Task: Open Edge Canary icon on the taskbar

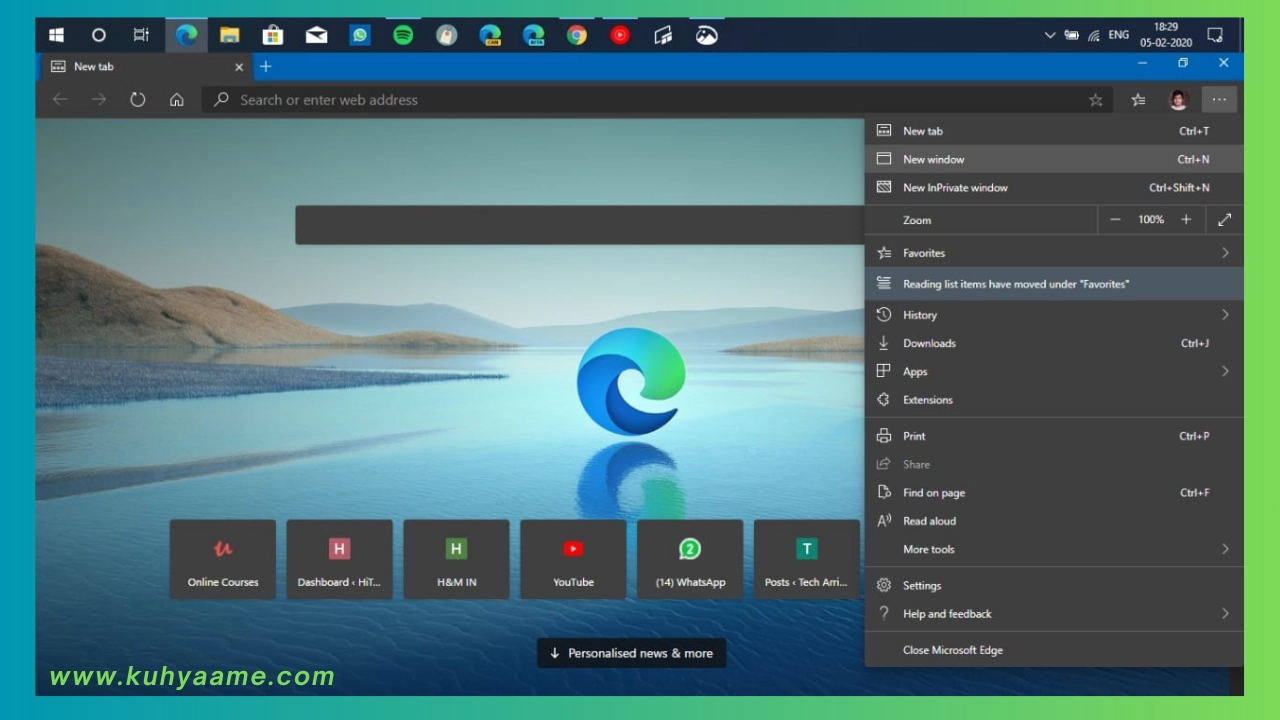Action: 490,35
